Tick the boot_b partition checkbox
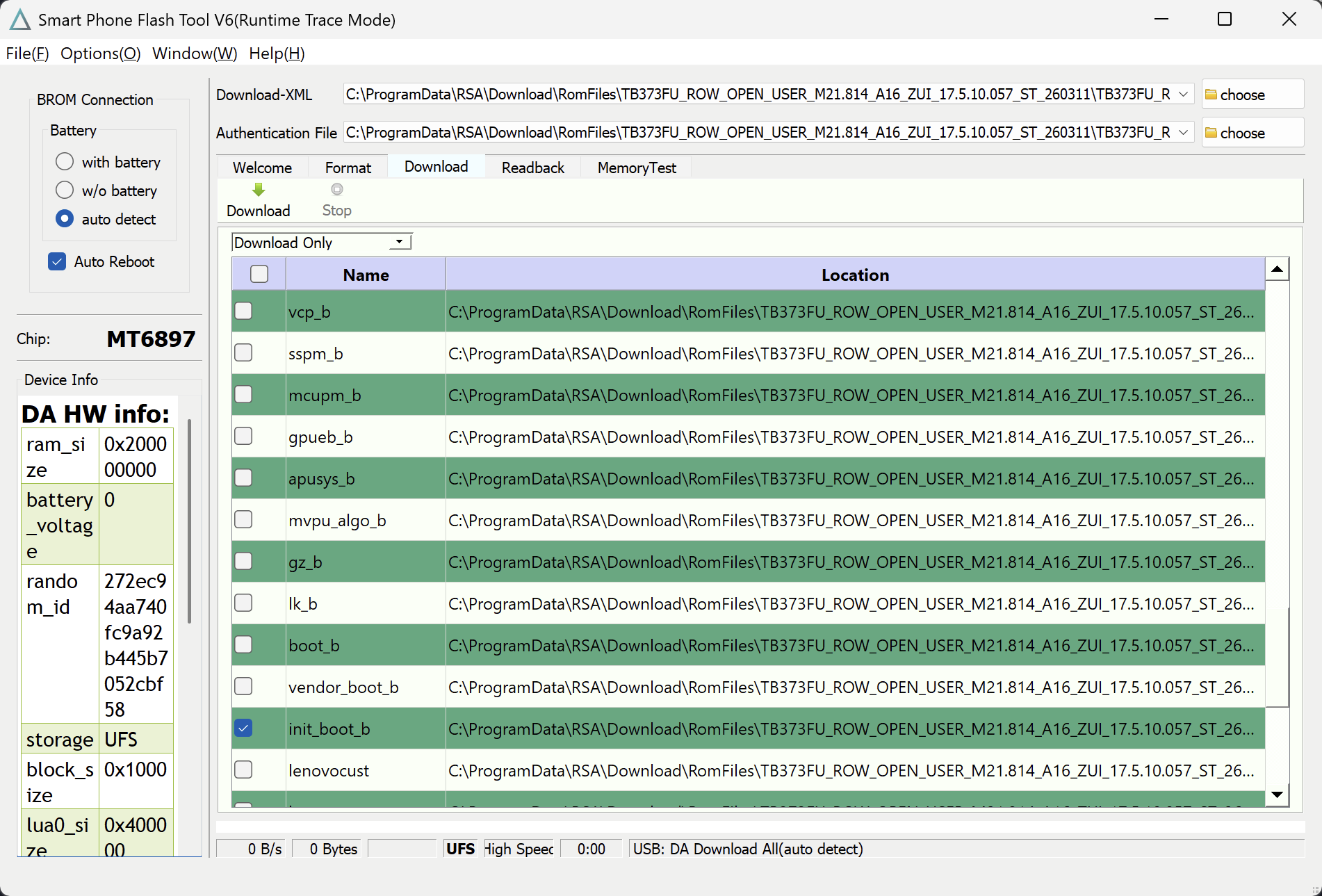 tap(243, 644)
